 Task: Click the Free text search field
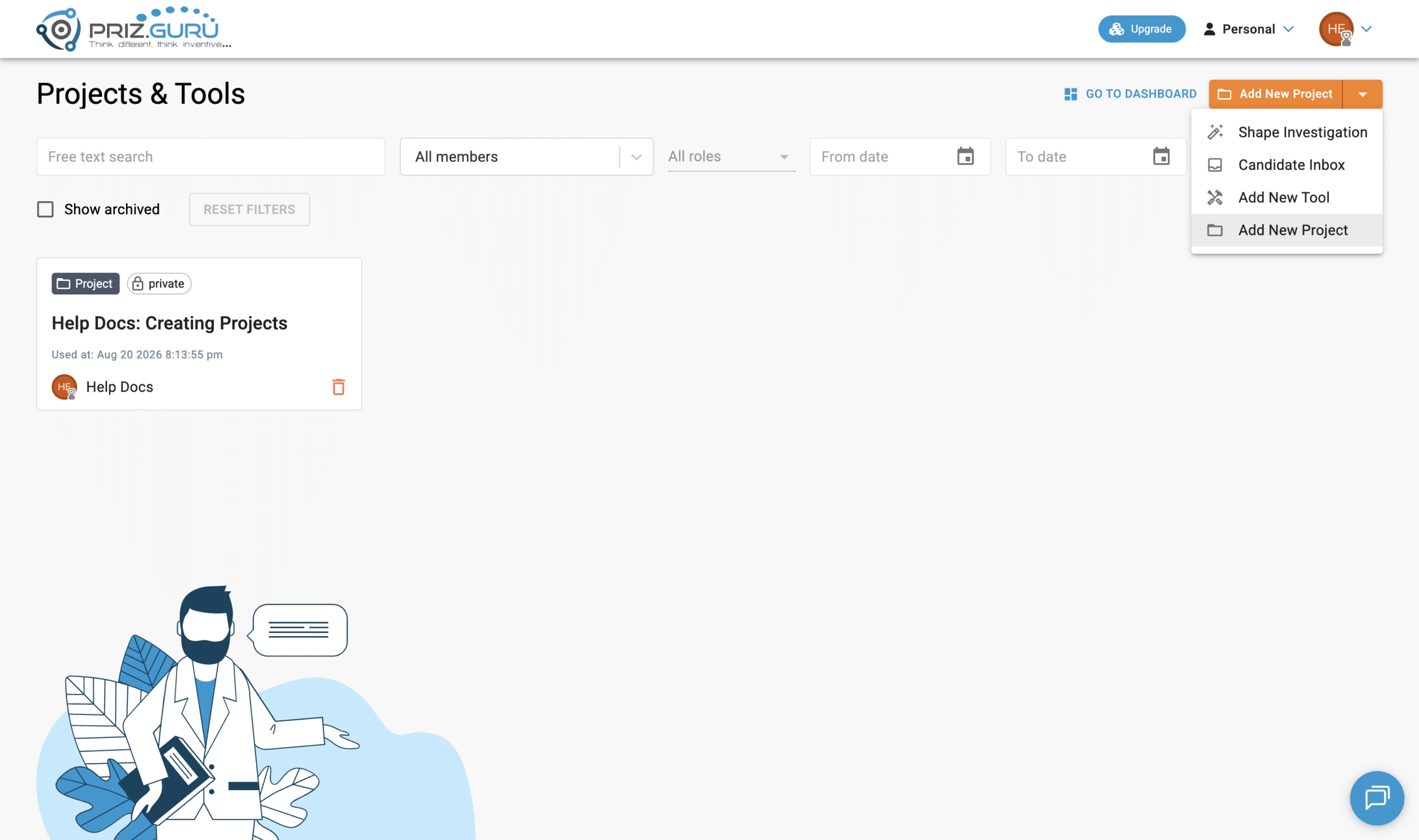pyautogui.click(x=211, y=157)
